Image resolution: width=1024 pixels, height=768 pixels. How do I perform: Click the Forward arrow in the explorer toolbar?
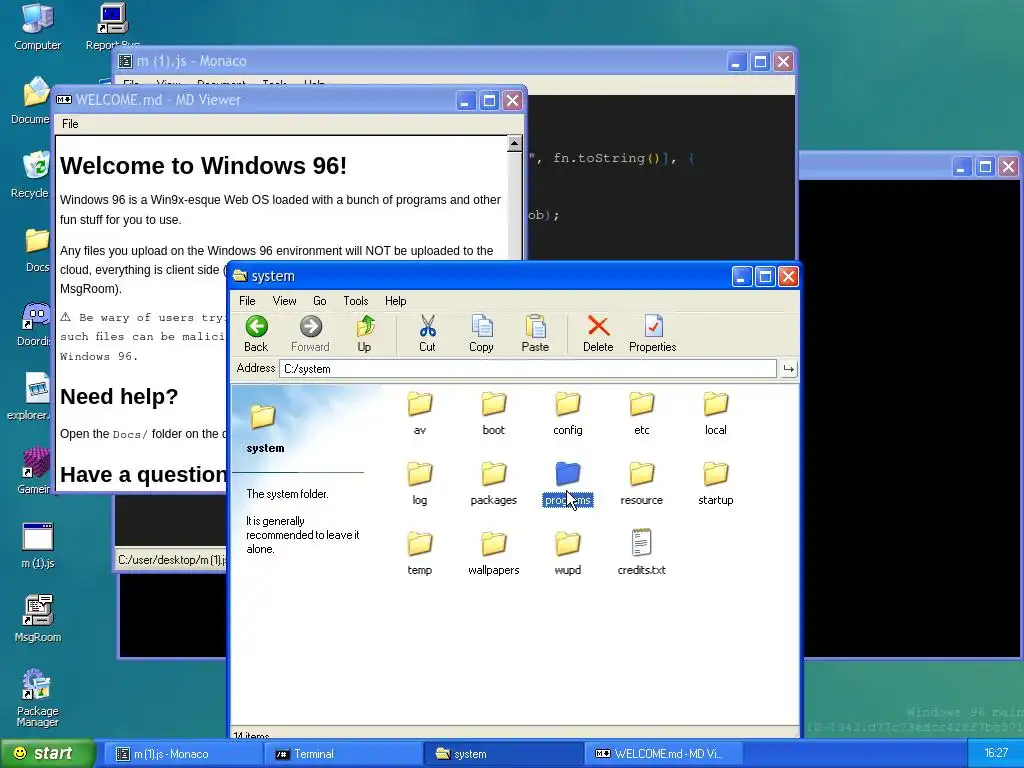310,334
